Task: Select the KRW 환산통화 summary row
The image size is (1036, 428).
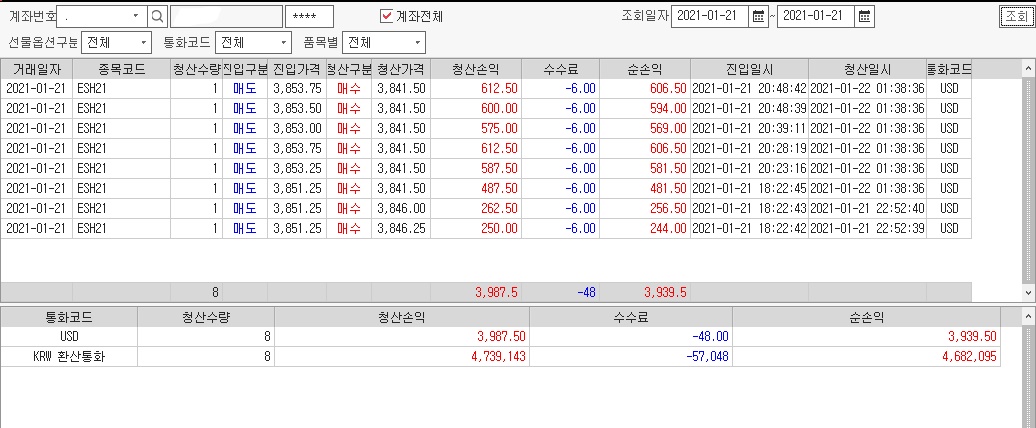Action: (499, 357)
